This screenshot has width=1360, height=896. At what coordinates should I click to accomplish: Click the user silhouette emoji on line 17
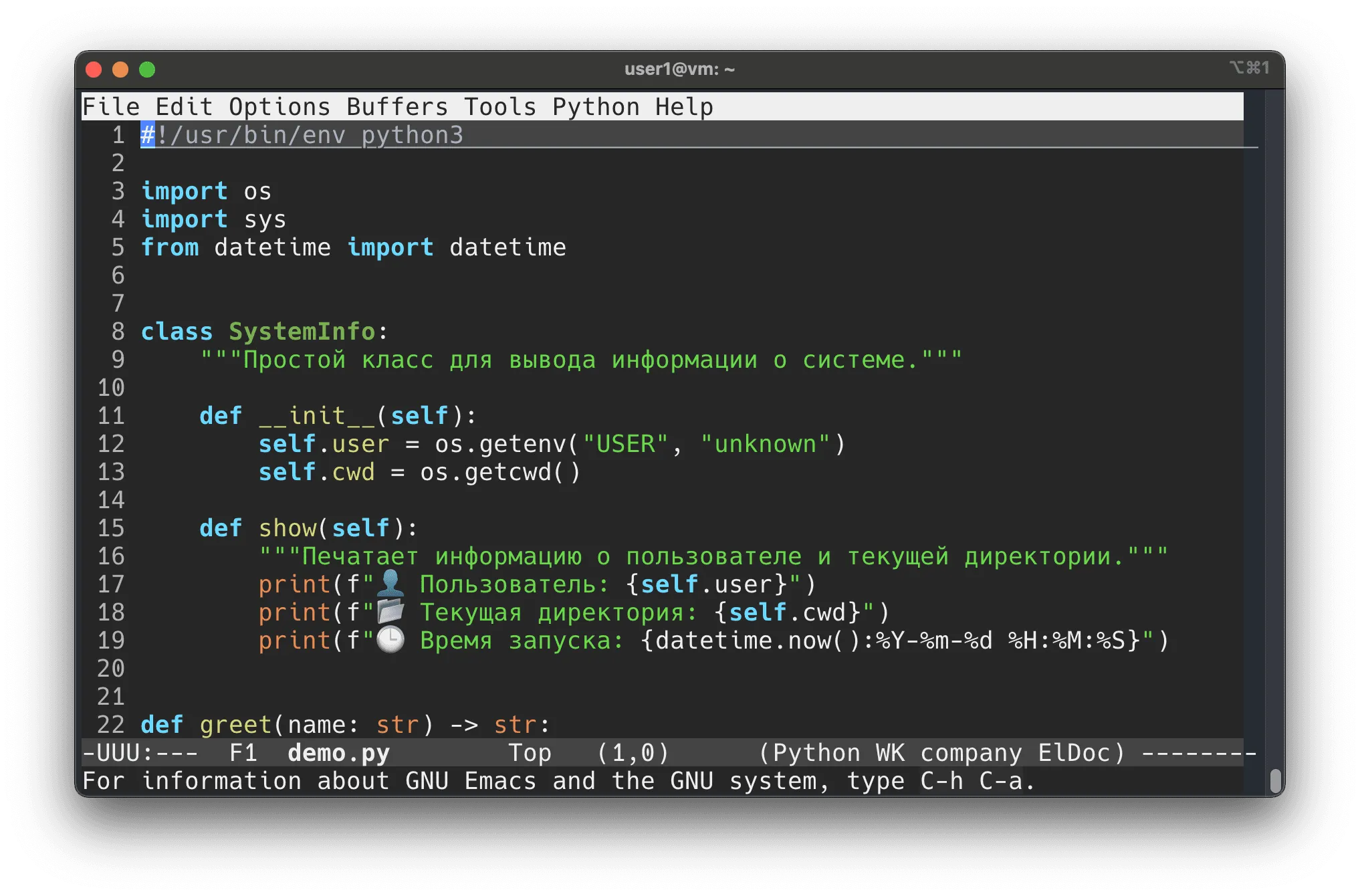pyautogui.click(x=390, y=584)
